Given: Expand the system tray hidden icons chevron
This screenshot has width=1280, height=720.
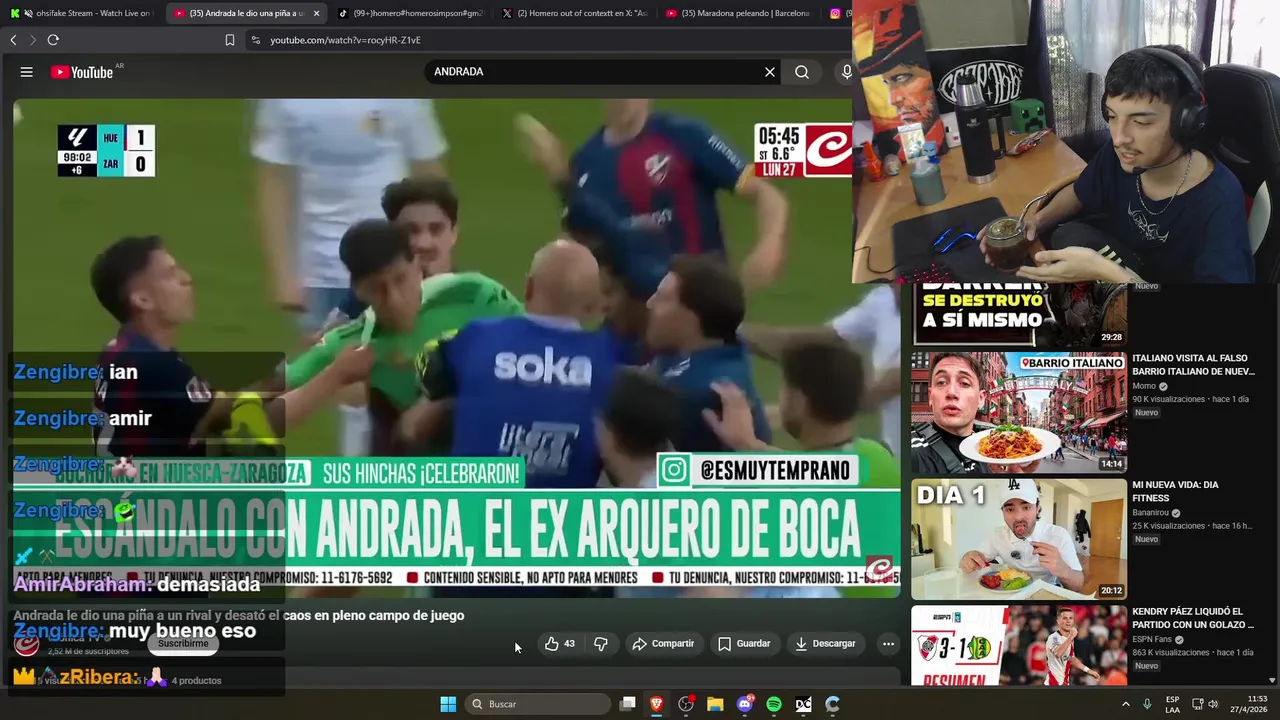Looking at the screenshot, I should (1126, 704).
